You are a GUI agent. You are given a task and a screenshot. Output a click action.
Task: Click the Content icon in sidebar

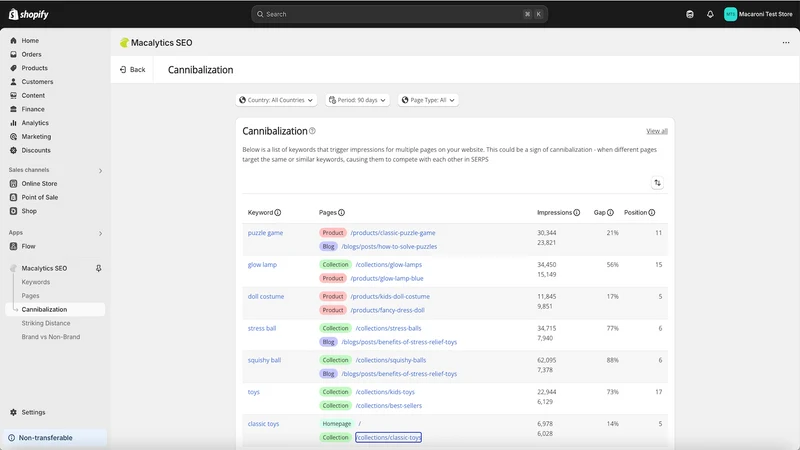click(13, 95)
